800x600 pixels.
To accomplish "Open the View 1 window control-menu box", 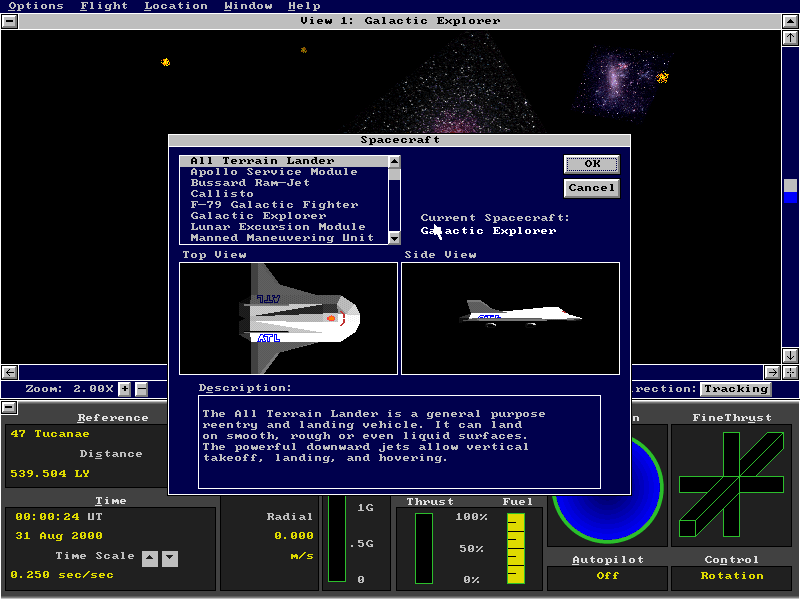I will tap(9, 20).
